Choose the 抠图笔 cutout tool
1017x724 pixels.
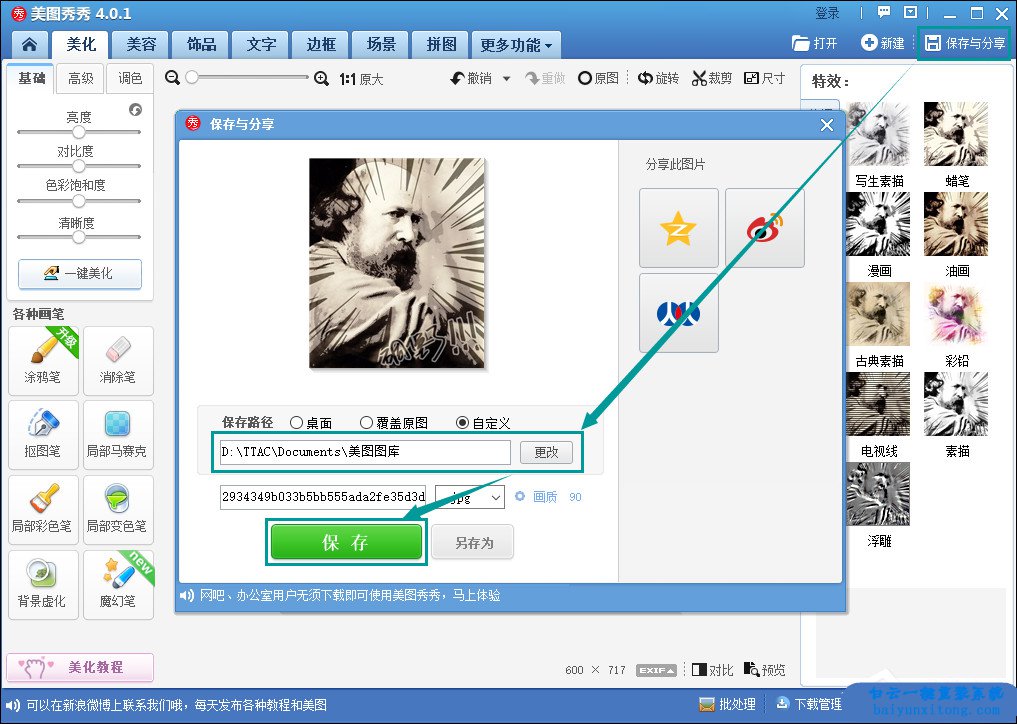[43, 433]
